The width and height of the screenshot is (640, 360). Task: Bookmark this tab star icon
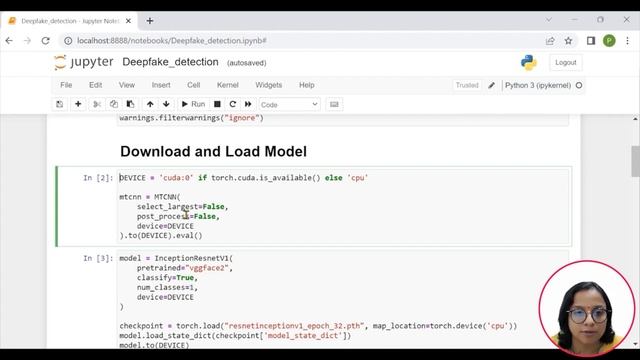568,41
